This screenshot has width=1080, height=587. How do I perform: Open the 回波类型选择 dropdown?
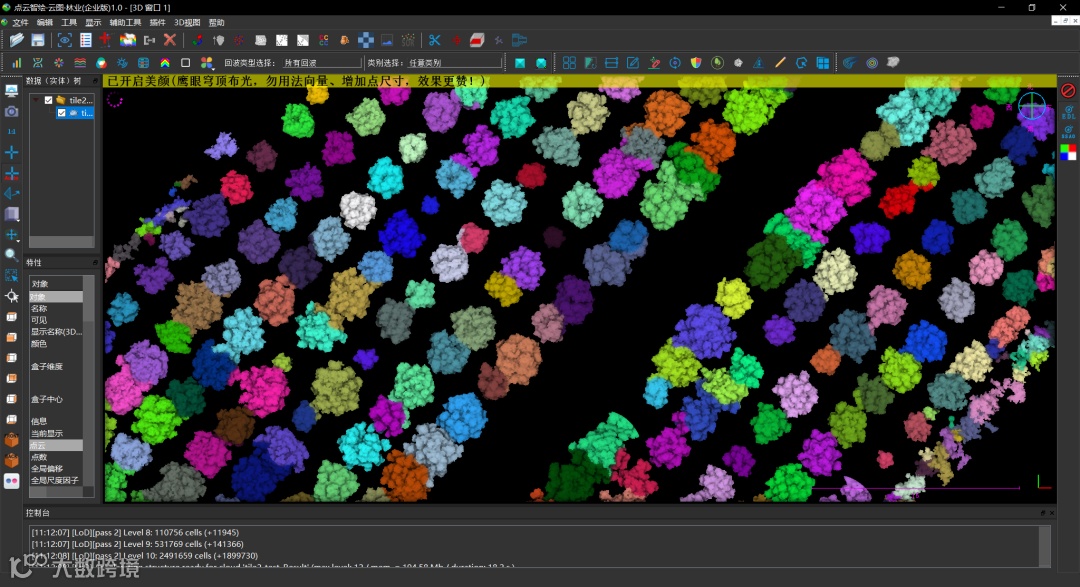pos(318,63)
